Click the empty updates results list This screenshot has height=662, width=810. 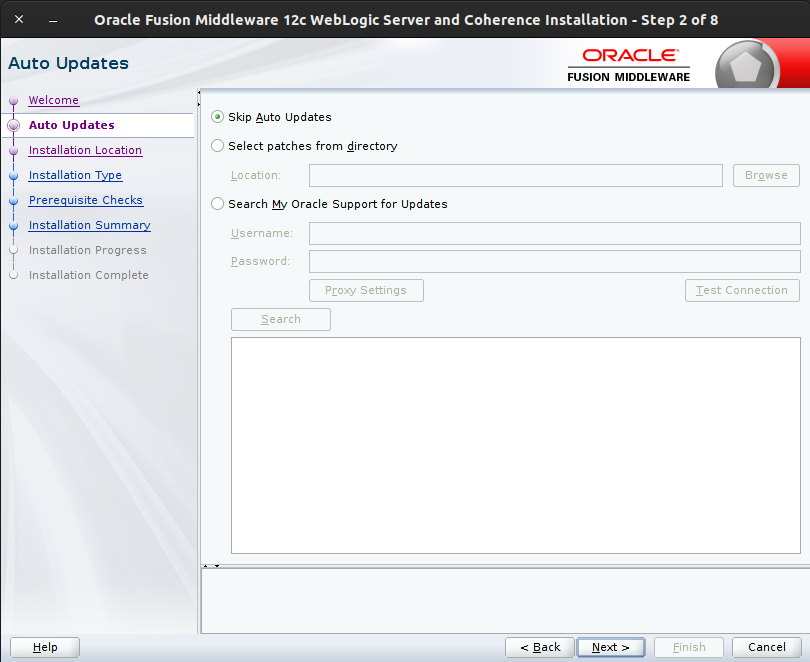click(x=516, y=446)
